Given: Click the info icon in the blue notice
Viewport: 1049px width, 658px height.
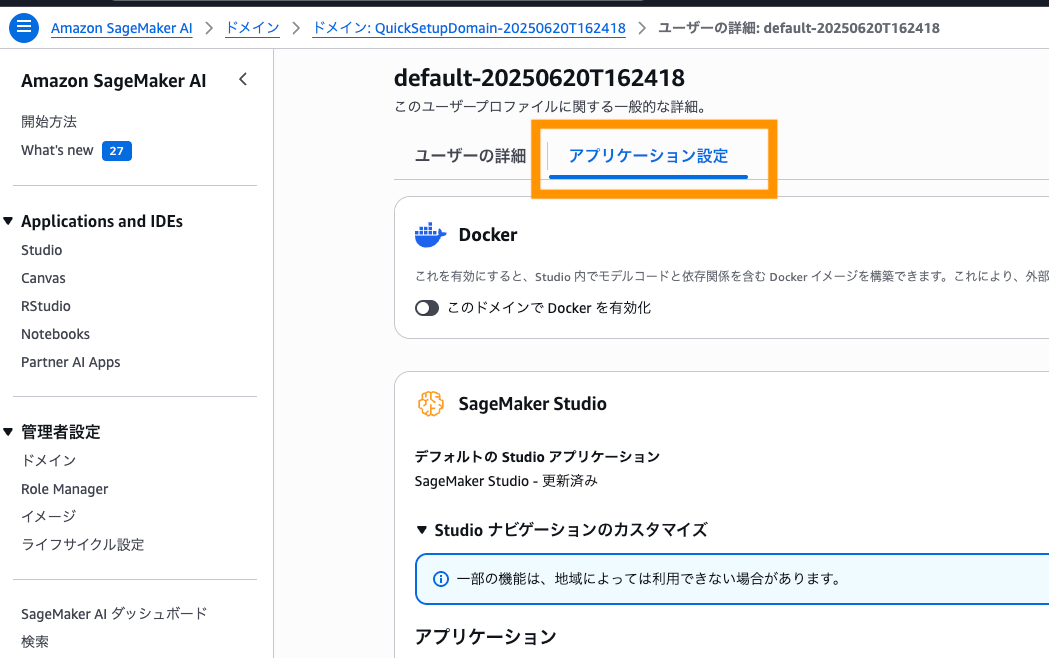Looking at the screenshot, I should pyautogui.click(x=440, y=579).
